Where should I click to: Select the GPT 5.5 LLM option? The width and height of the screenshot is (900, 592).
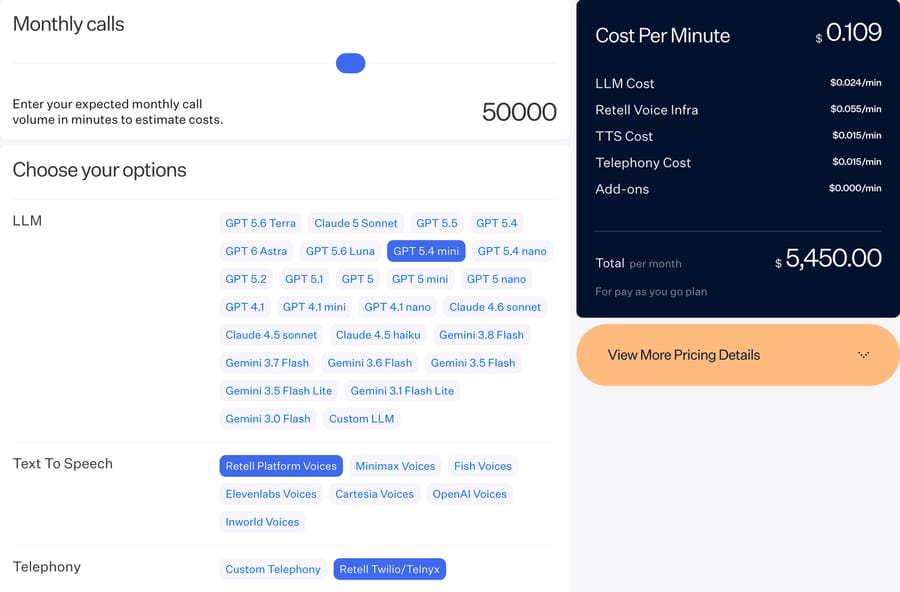coord(437,223)
